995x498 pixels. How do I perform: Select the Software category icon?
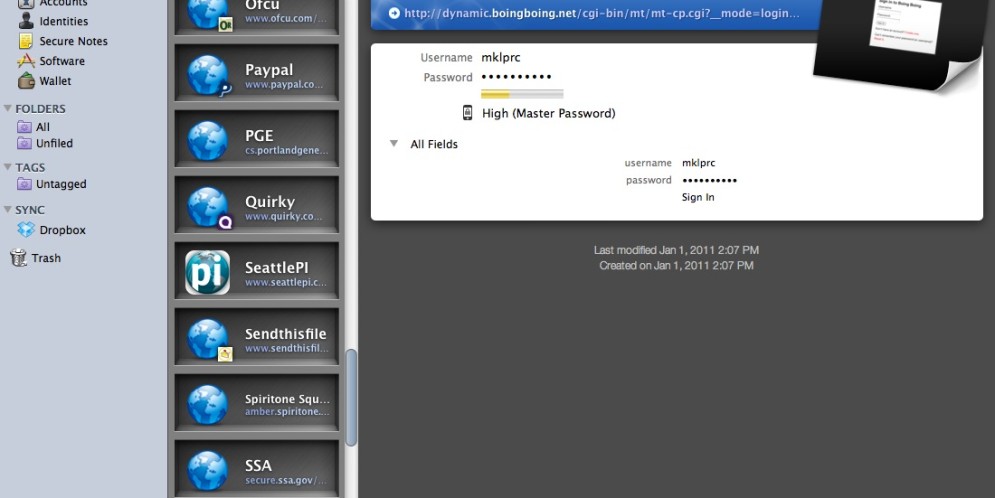coord(25,61)
